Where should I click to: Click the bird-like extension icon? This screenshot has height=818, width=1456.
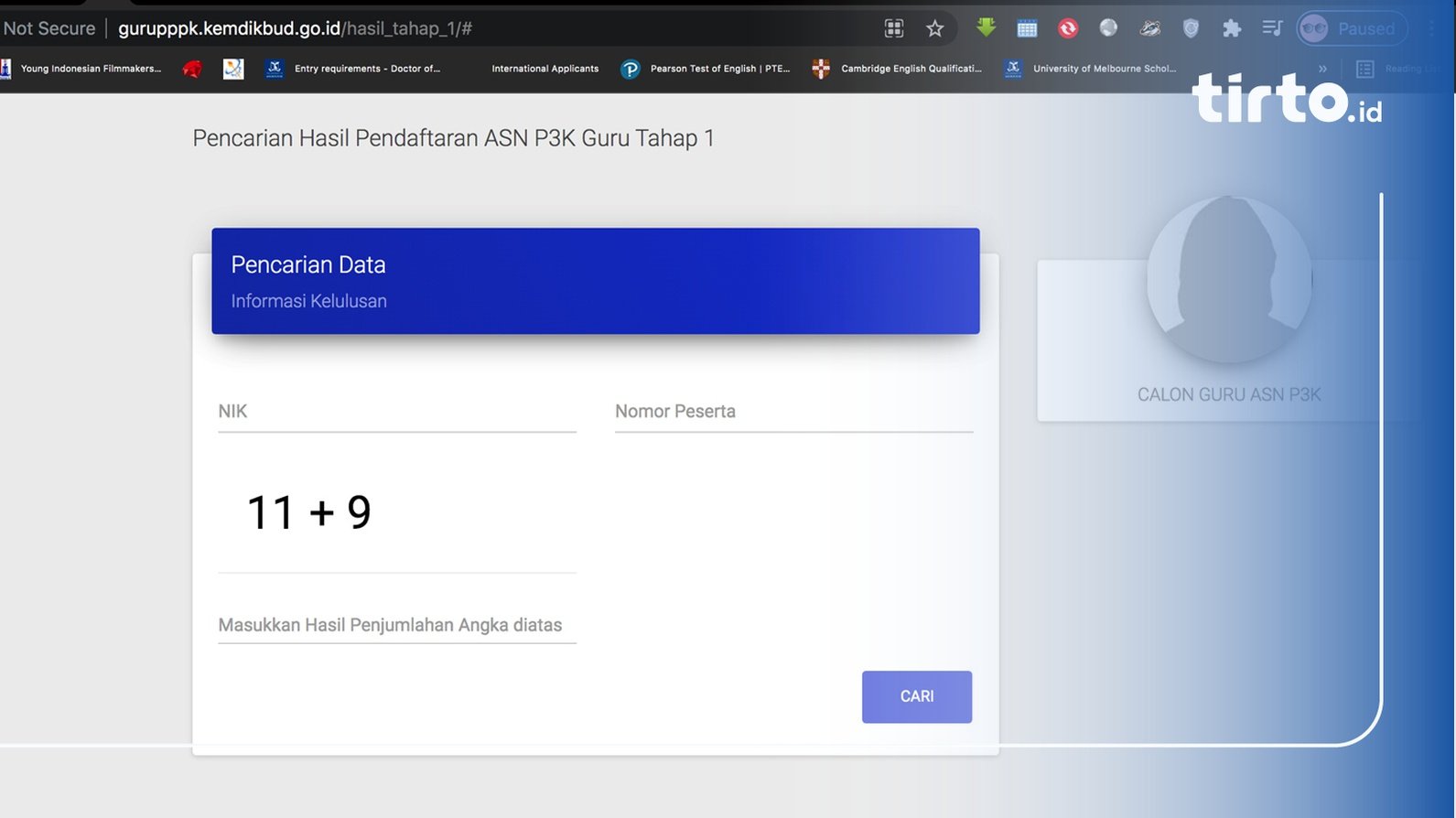coord(1149,28)
